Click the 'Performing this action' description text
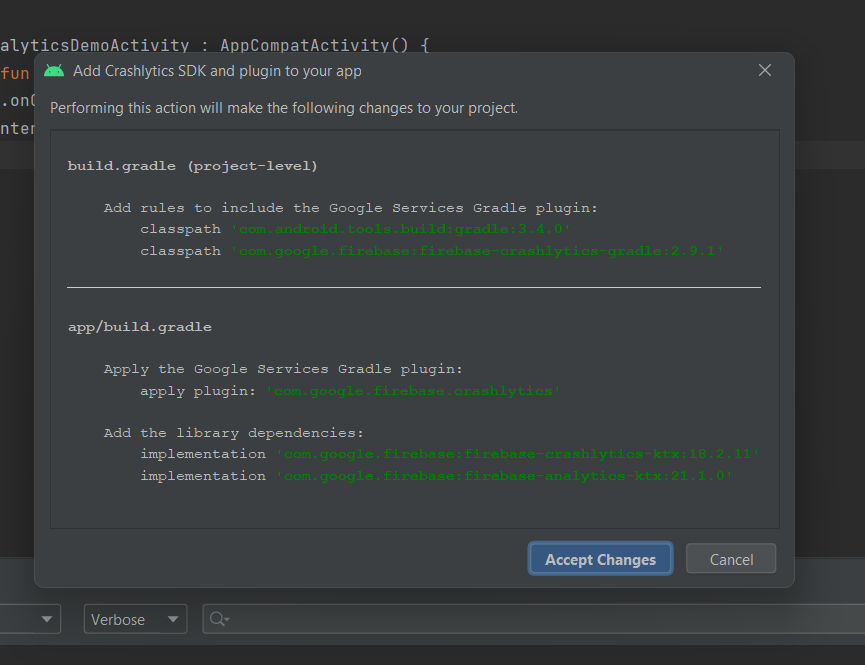865x665 pixels. tap(284, 108)
